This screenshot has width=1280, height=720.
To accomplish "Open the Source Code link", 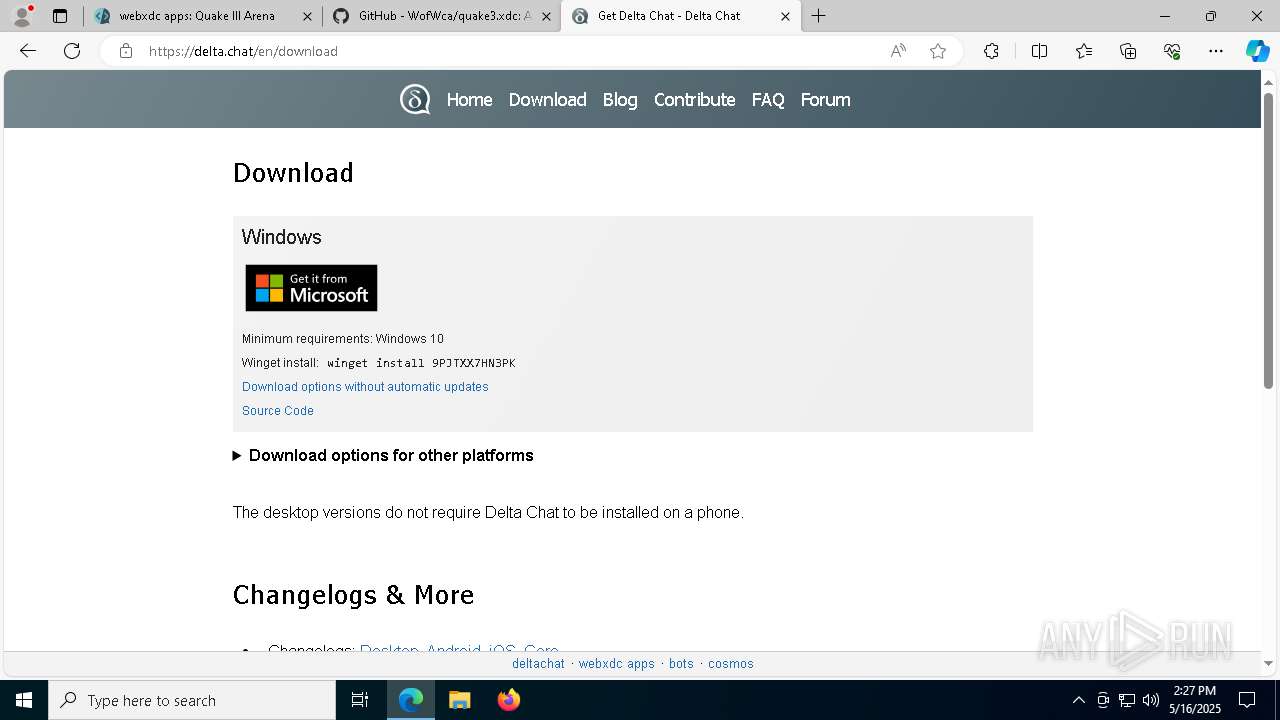I will [x=278, y=411].
